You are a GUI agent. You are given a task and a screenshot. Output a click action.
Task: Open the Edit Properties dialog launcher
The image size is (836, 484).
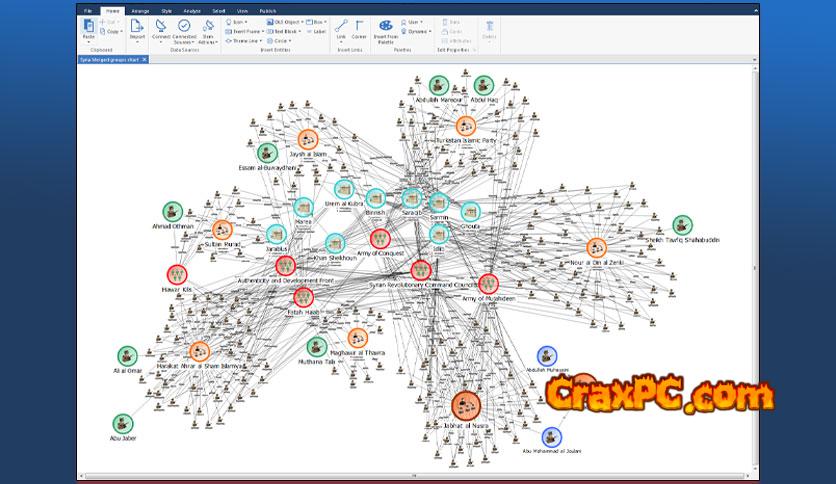click(474, 50)
